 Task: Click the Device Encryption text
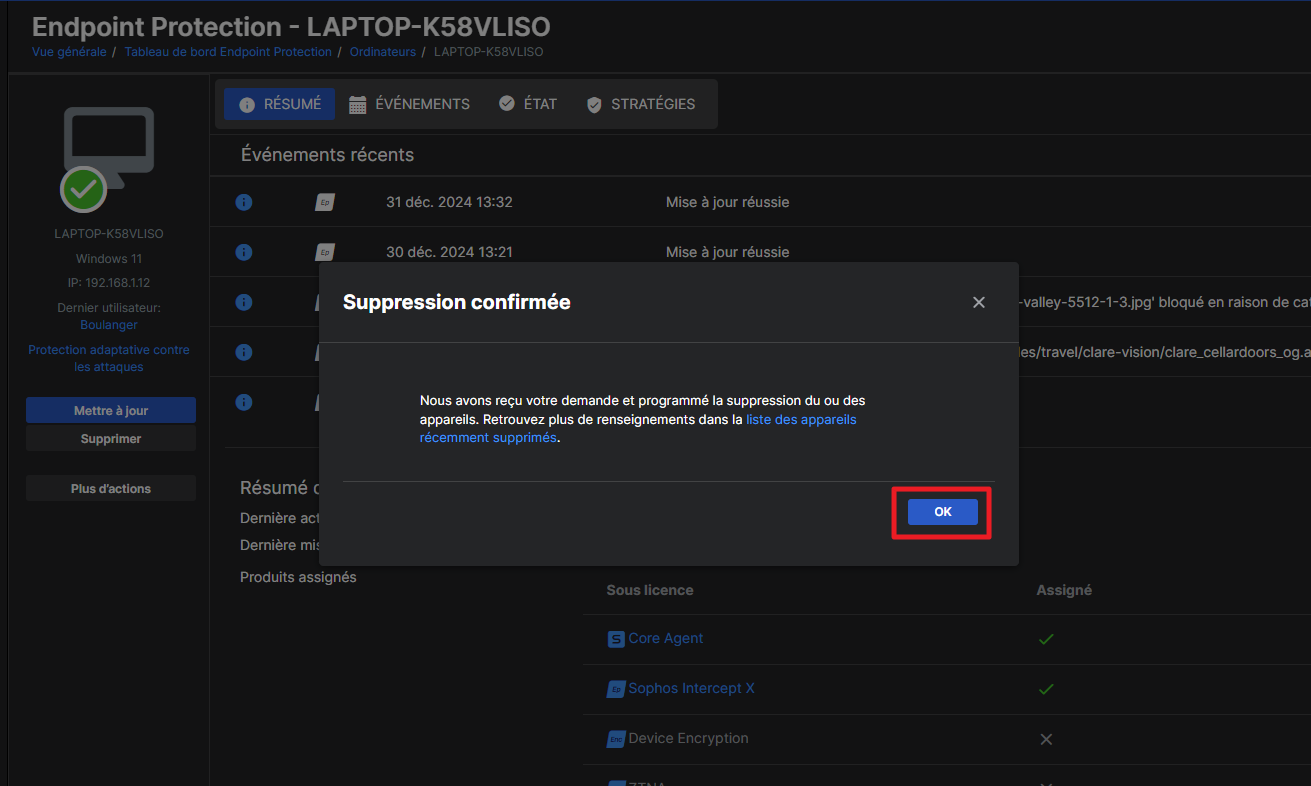click(x=688, y=738)
